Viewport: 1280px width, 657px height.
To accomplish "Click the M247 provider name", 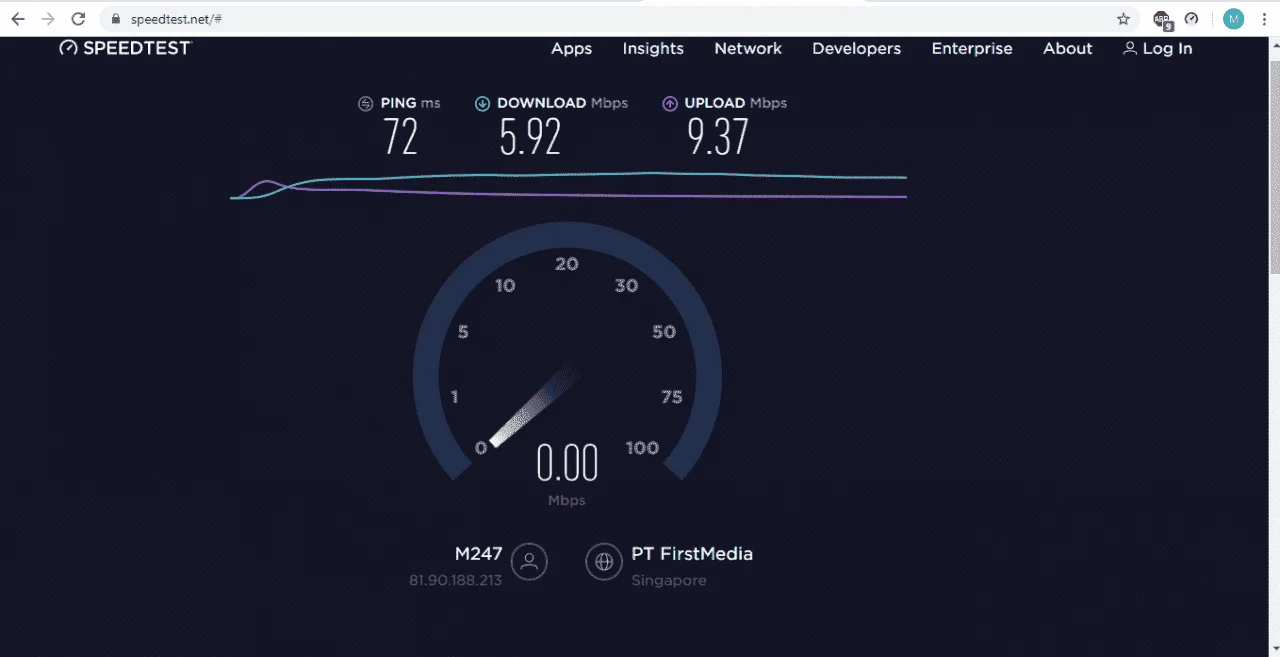I will (478, 553).
